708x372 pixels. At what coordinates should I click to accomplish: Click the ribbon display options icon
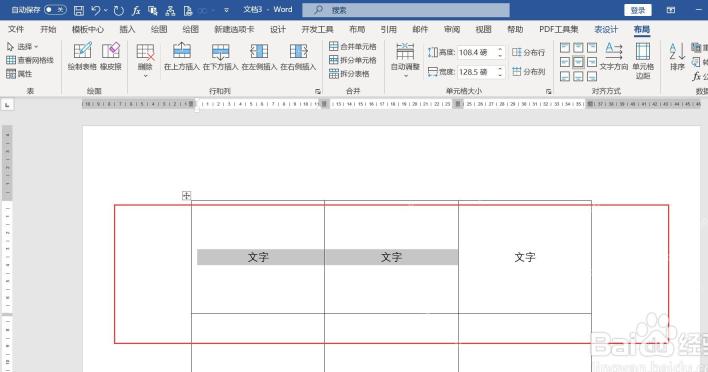(x=671, y=10)
